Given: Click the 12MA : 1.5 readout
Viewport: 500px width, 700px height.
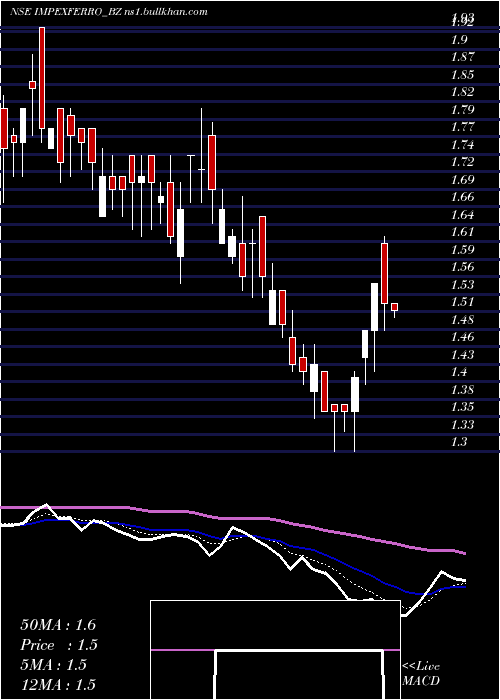Looking at the screenshot, I should tap(58, 685).
